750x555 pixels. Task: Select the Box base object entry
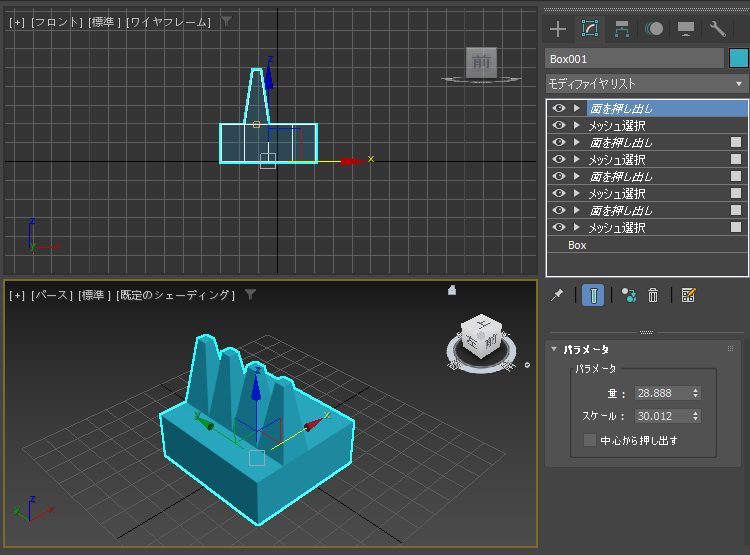577,245
